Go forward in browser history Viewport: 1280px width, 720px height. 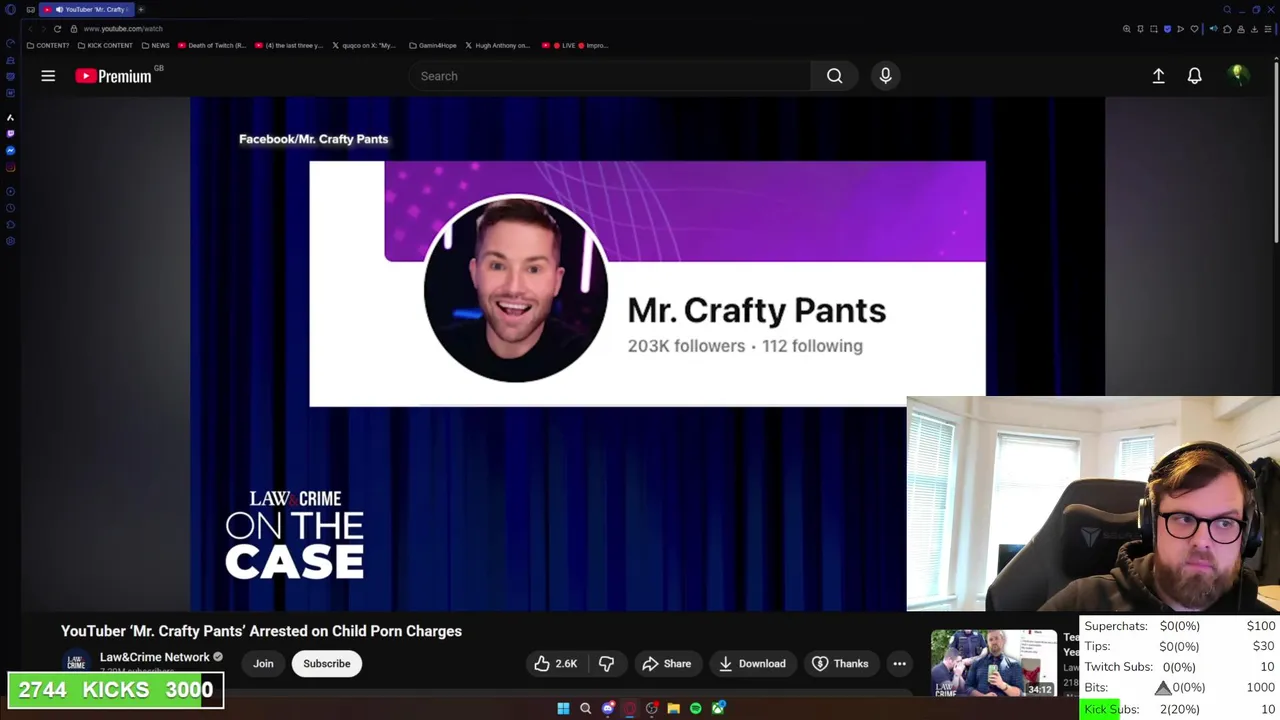click(43, 29)
